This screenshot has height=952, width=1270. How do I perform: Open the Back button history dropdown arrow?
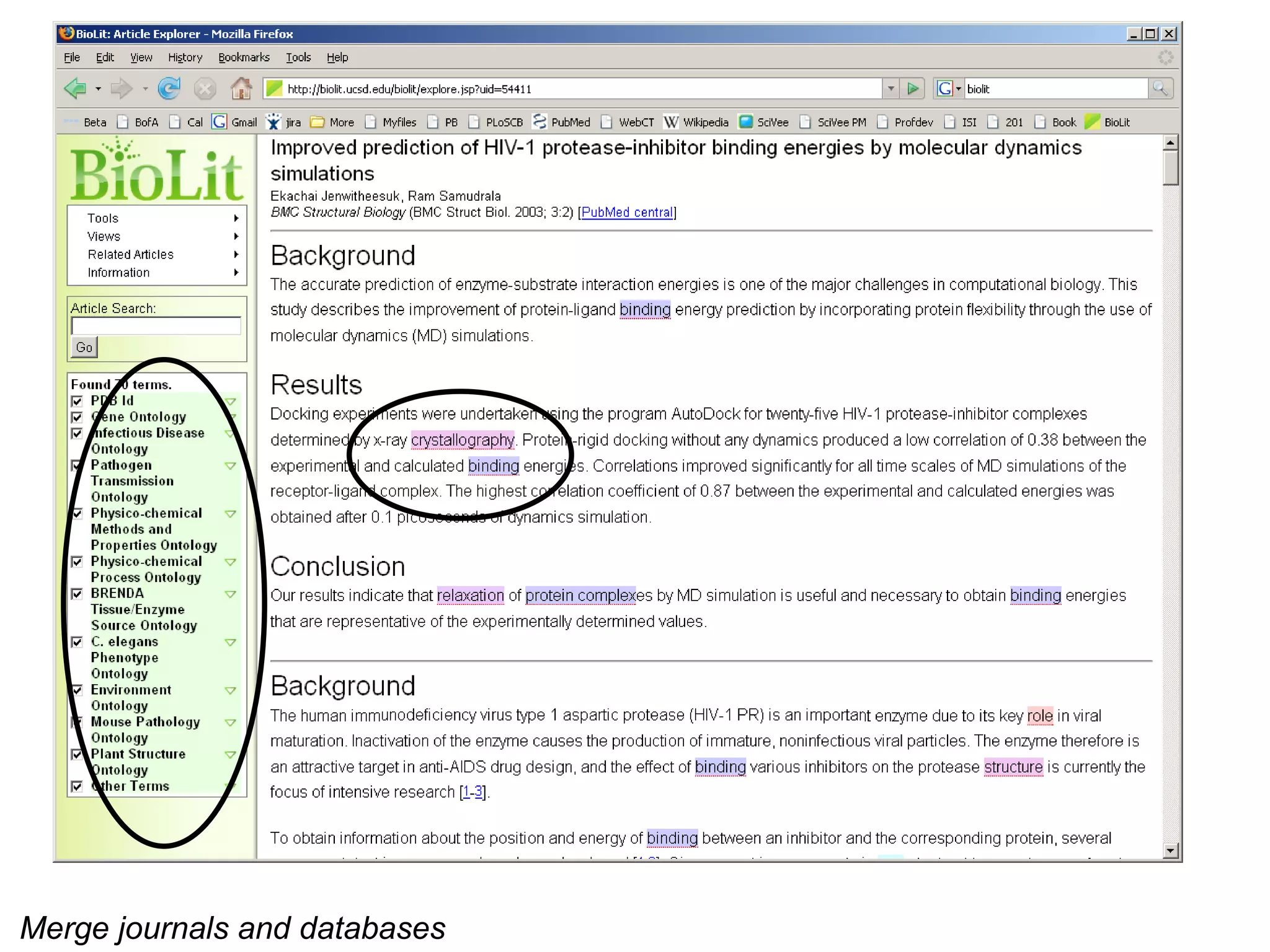[98, 89]
